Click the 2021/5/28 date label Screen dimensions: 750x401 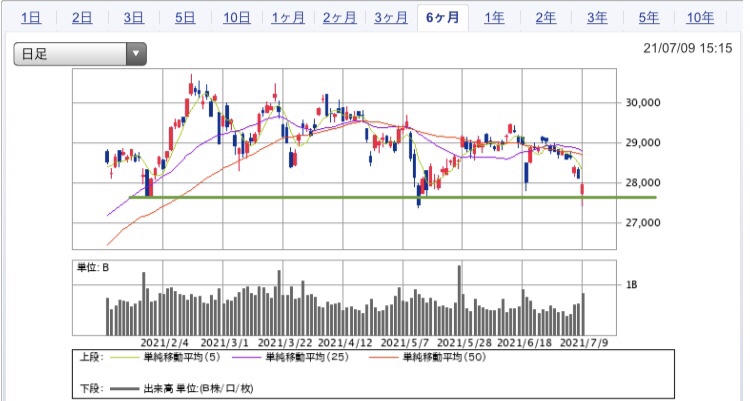coord(464,343)
